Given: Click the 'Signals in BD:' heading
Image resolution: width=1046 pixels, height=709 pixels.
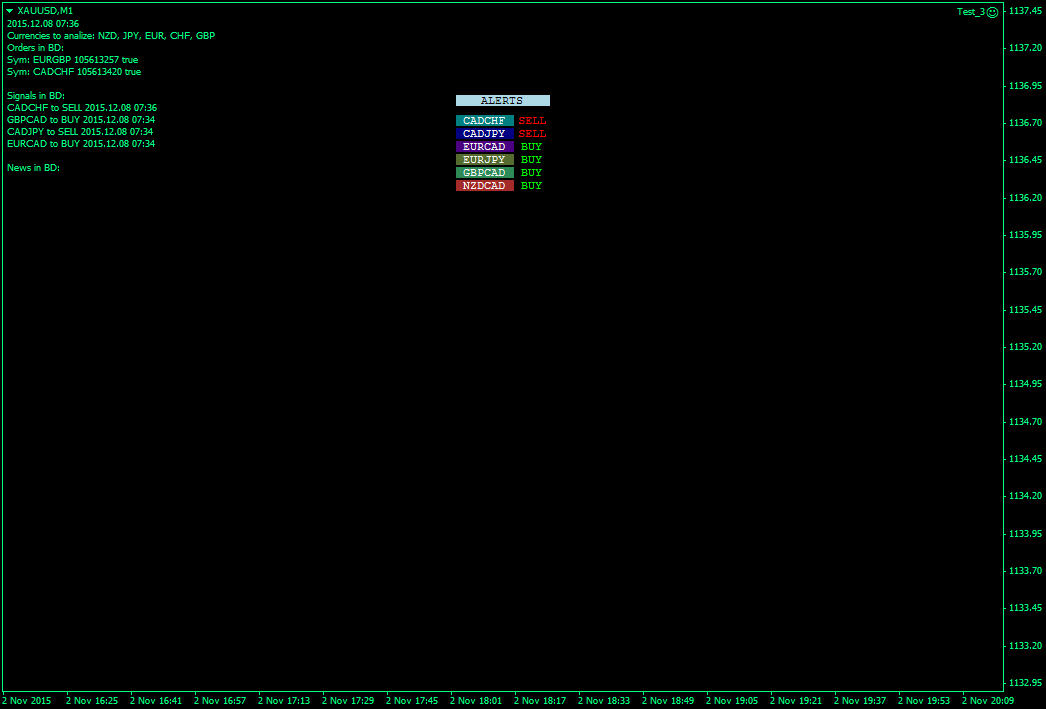Looking at the screenshot, I should (35, 95).
